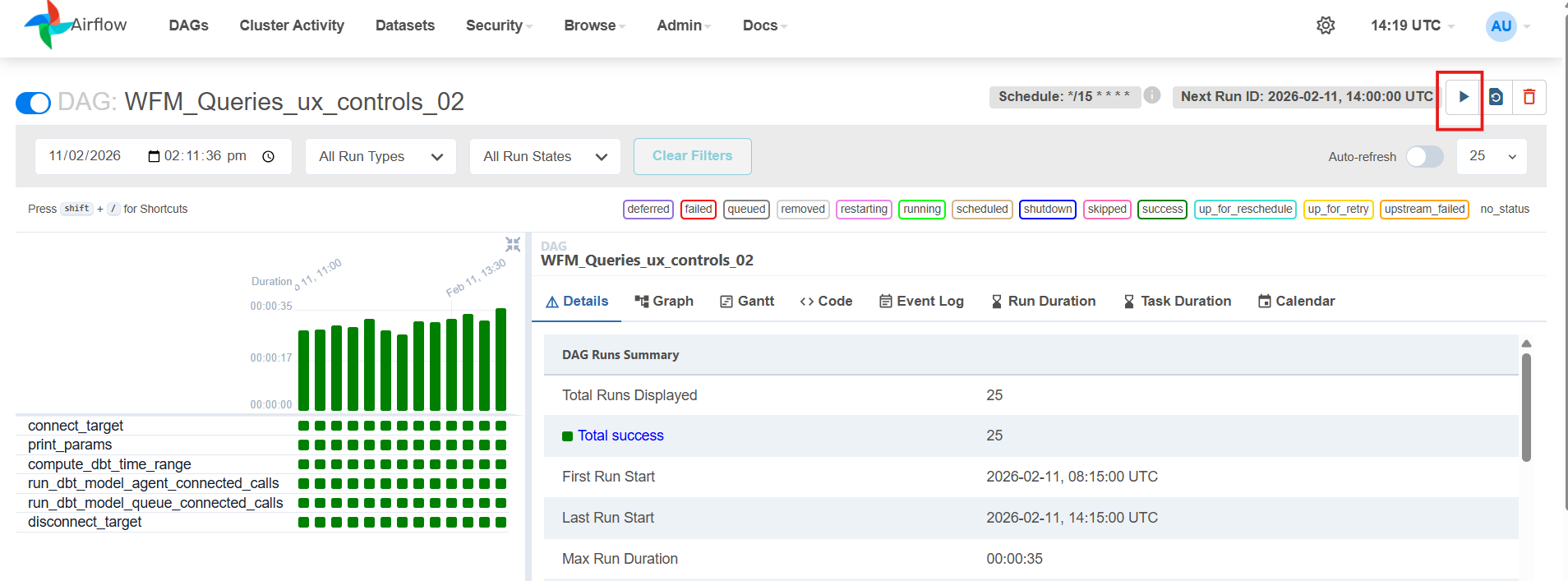Open the AU user avatar menu
This screenshot has width=1568, height=581.
[1501, 26]
